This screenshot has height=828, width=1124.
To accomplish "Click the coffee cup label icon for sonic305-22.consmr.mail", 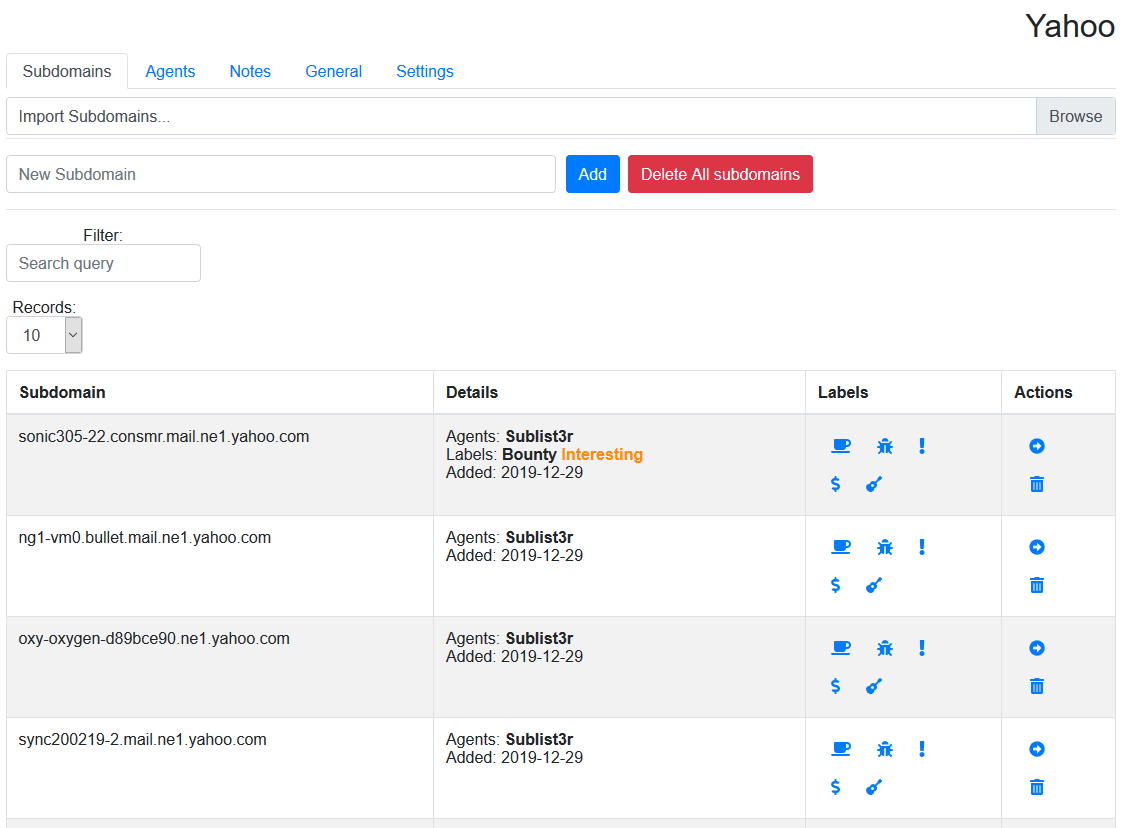I will click(x=841, y=446).
